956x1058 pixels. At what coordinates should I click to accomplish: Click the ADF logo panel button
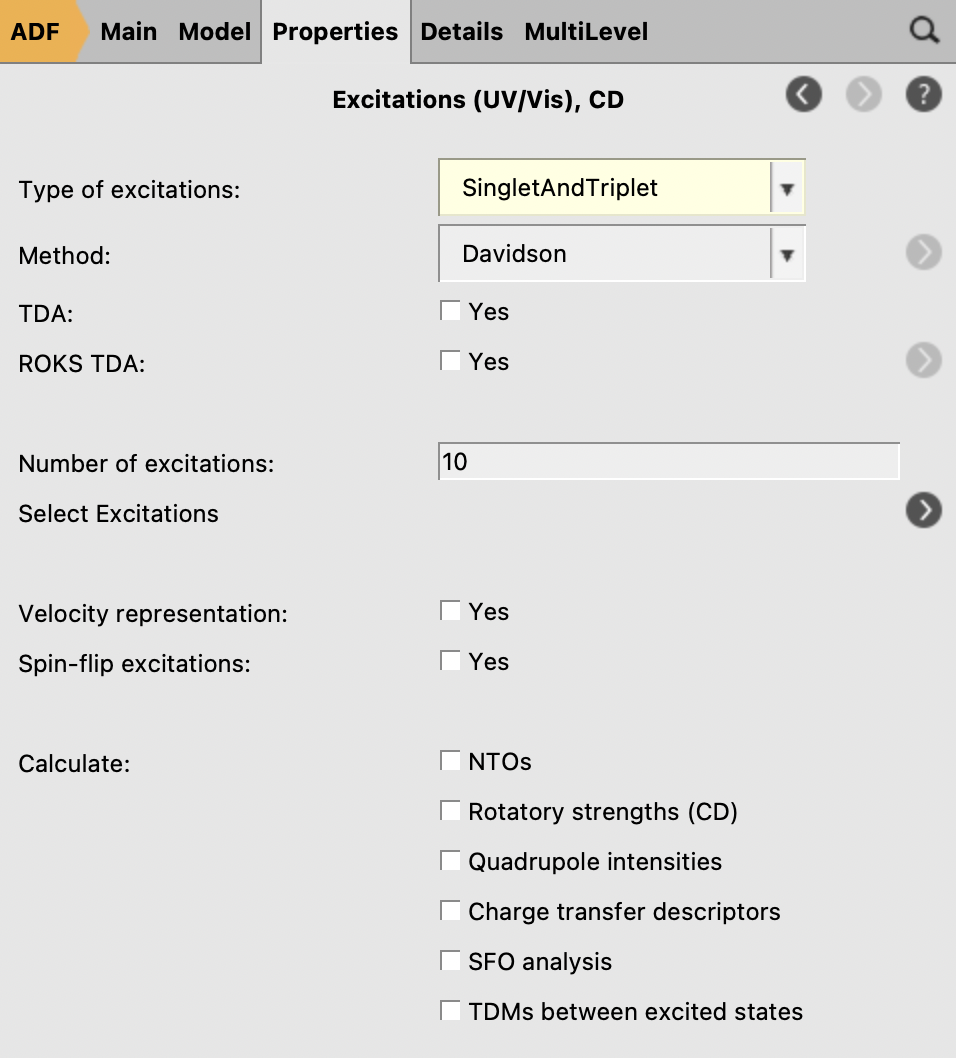click(36, 32)
